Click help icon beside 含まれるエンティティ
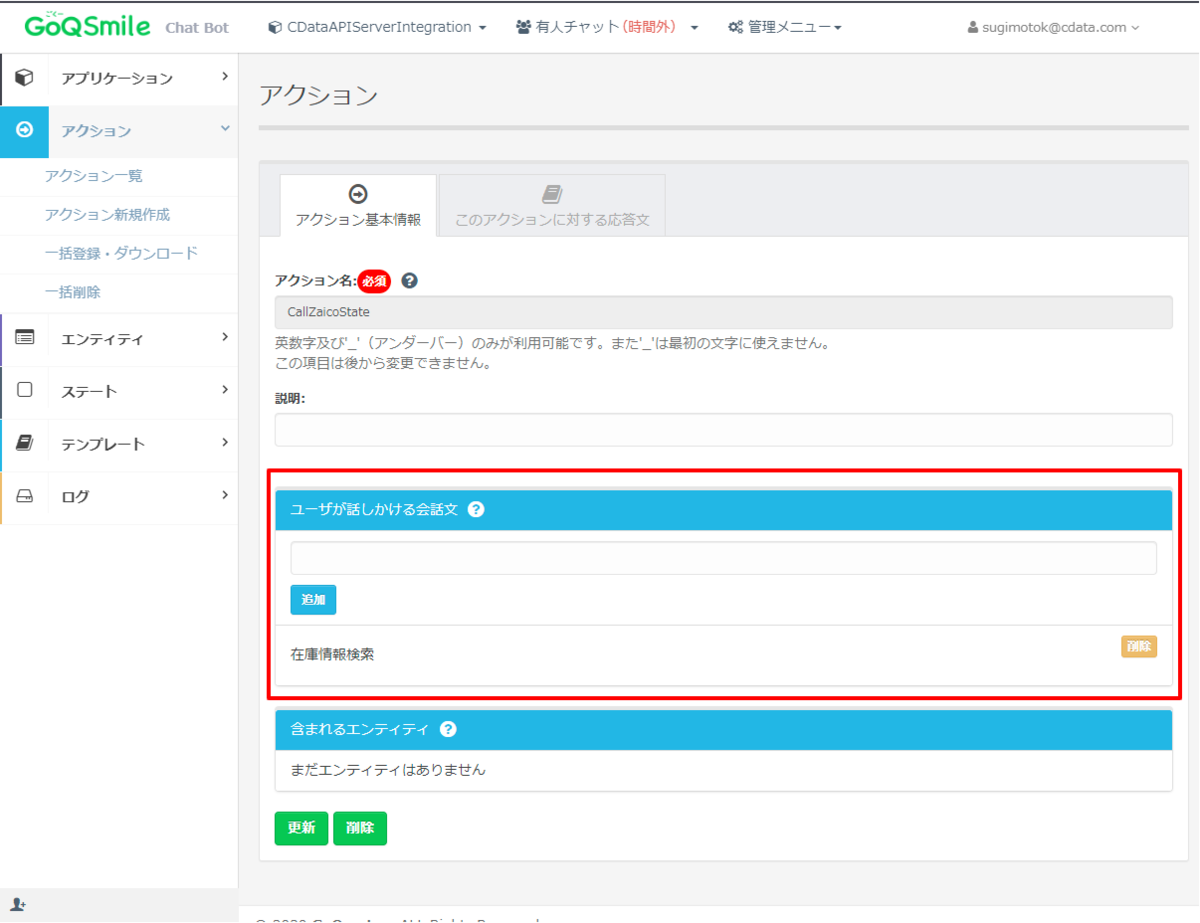1200x923 pixels. tap(448, 729)
